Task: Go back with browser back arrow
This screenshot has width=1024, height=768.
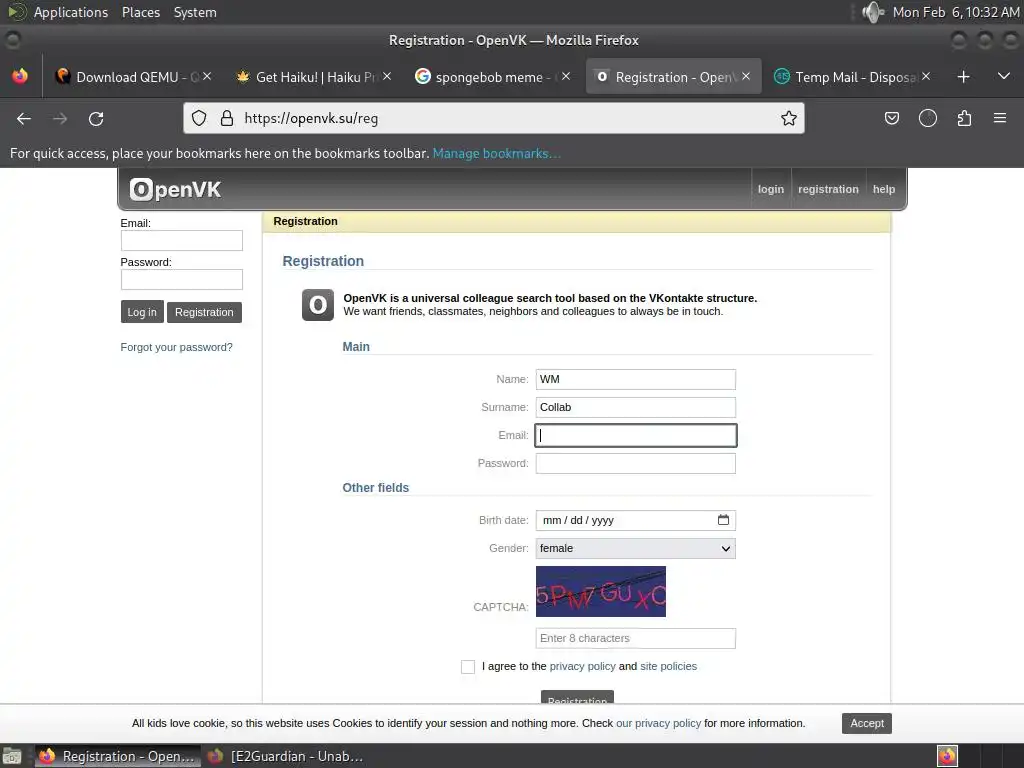Action: [24, 118]
